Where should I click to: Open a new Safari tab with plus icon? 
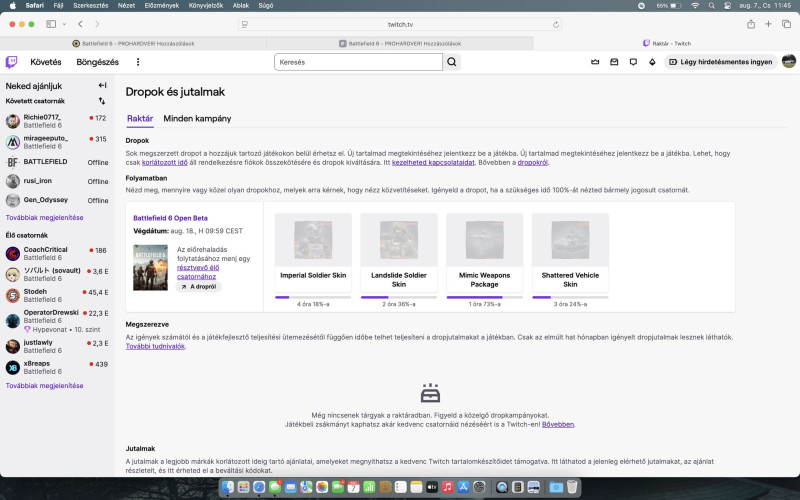click(768, 24)
